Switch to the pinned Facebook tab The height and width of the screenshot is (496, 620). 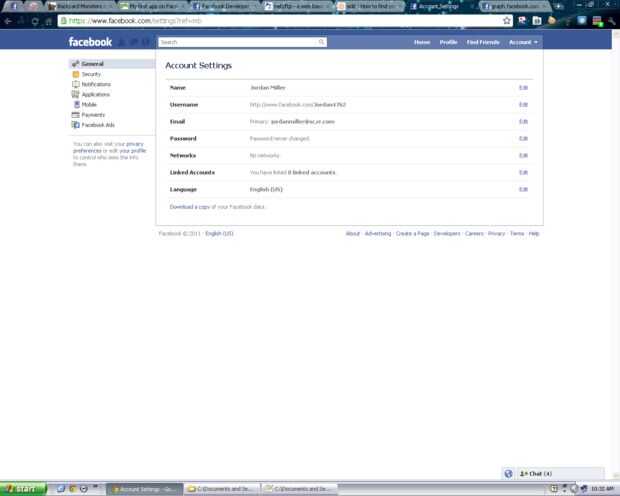click(14, 6)
